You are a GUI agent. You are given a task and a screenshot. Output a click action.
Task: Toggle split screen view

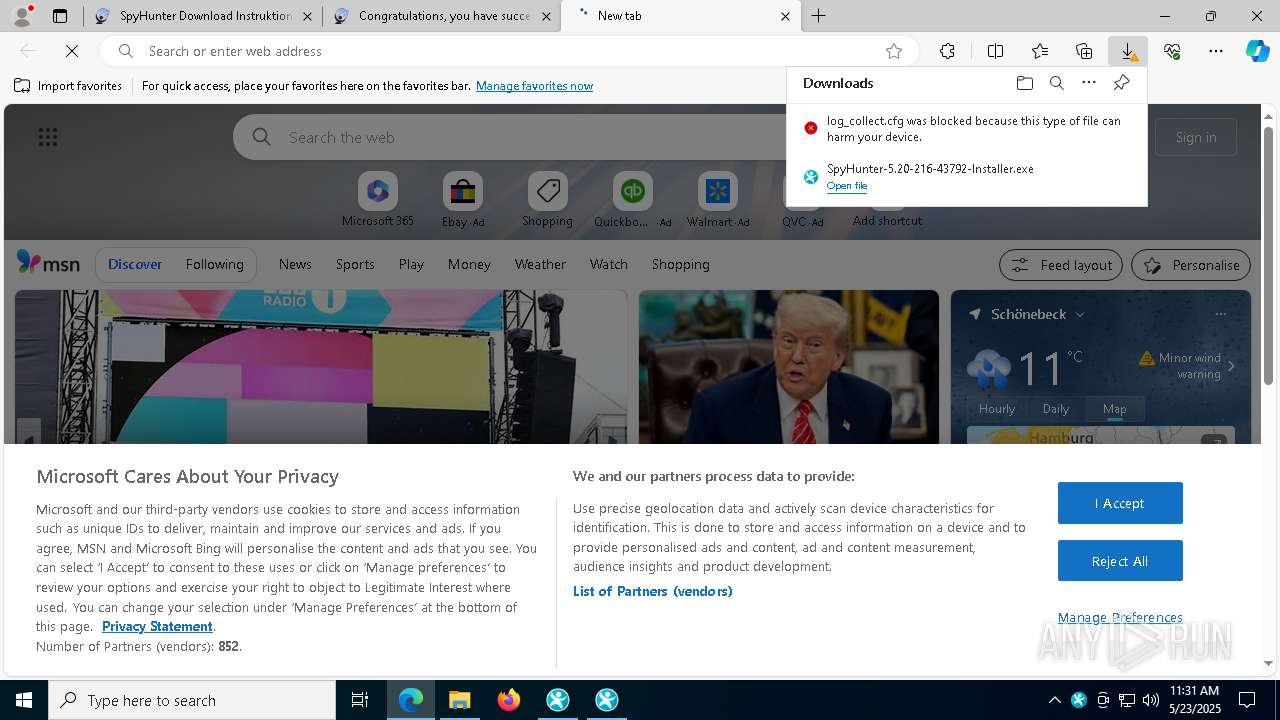[995, 51]
